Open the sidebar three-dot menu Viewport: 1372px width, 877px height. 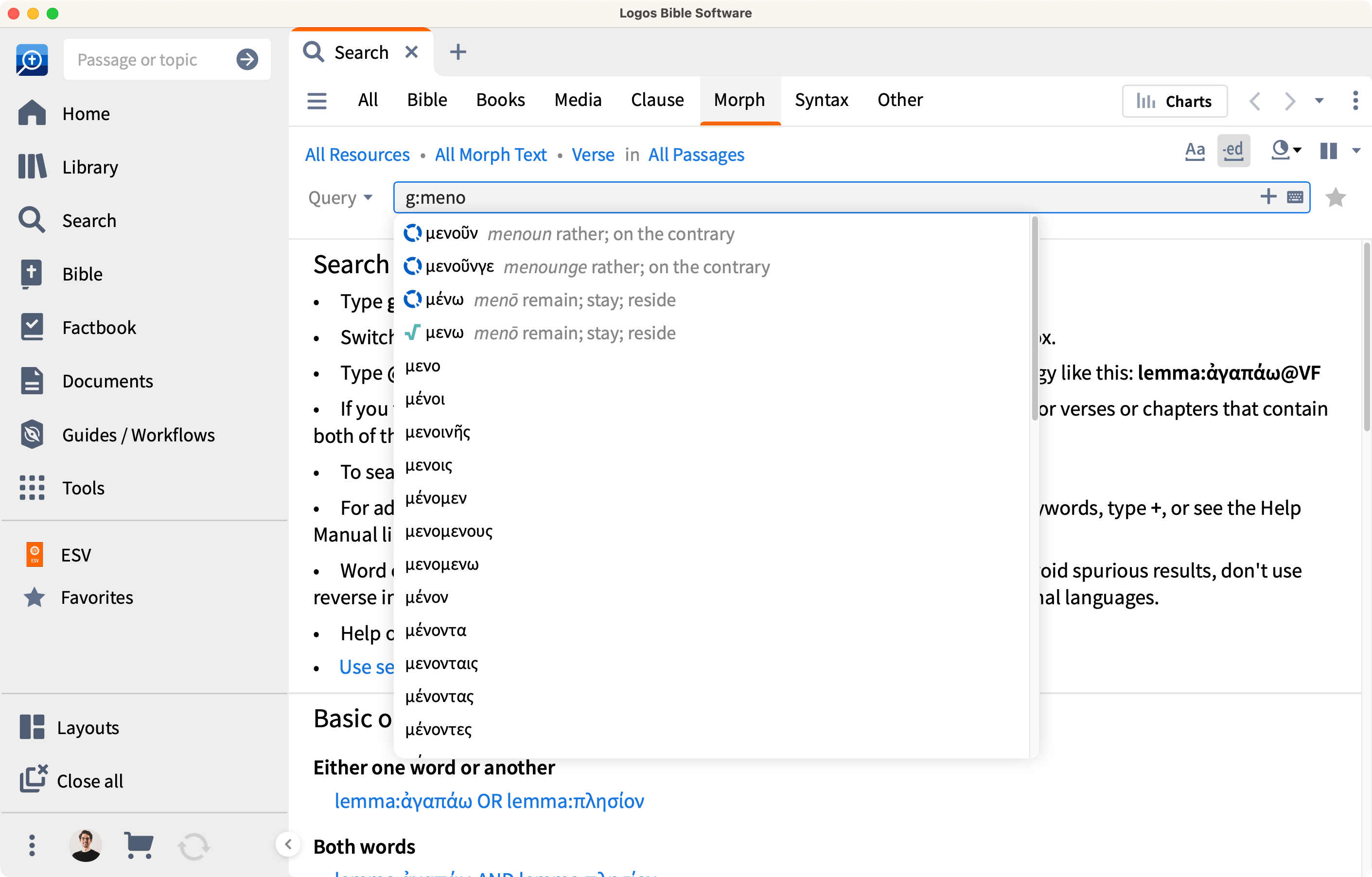click(32, 846)
